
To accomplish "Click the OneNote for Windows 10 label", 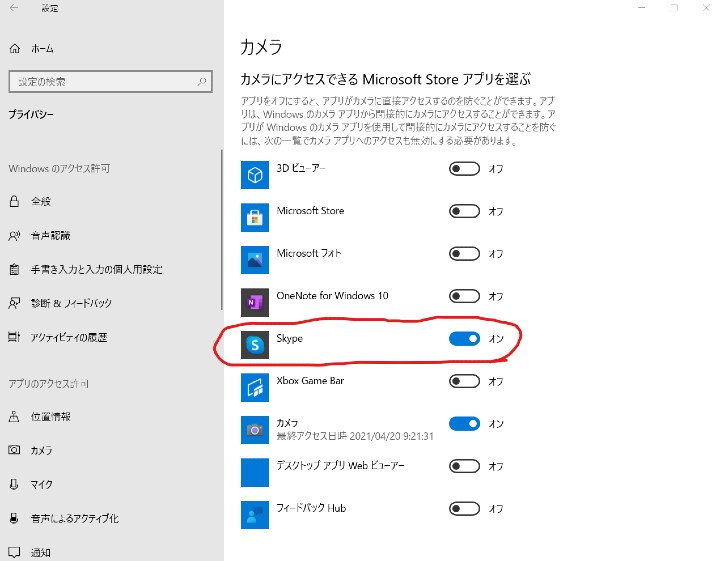I will pos(332,296).
